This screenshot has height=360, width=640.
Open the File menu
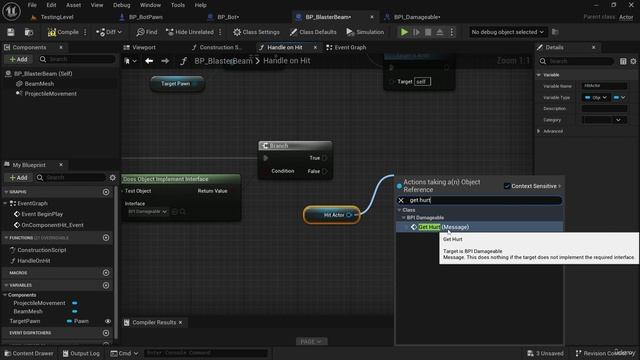click(32, 5)
